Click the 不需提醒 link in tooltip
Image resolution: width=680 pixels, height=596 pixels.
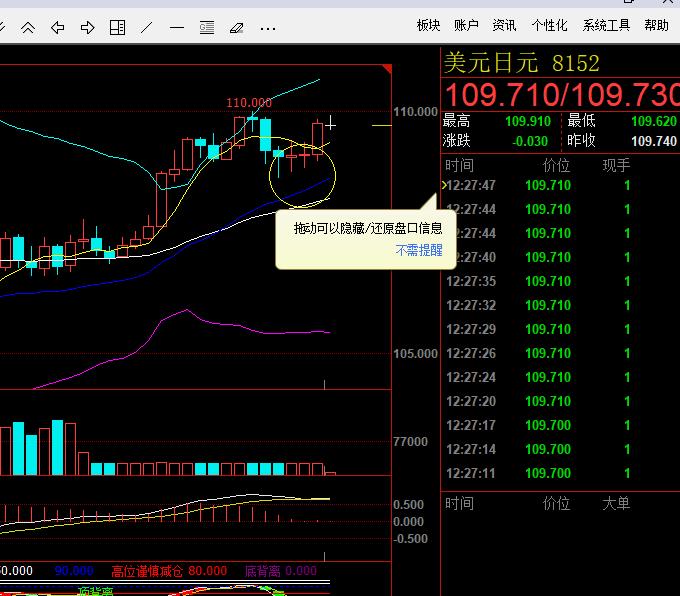tap(418, 251)
